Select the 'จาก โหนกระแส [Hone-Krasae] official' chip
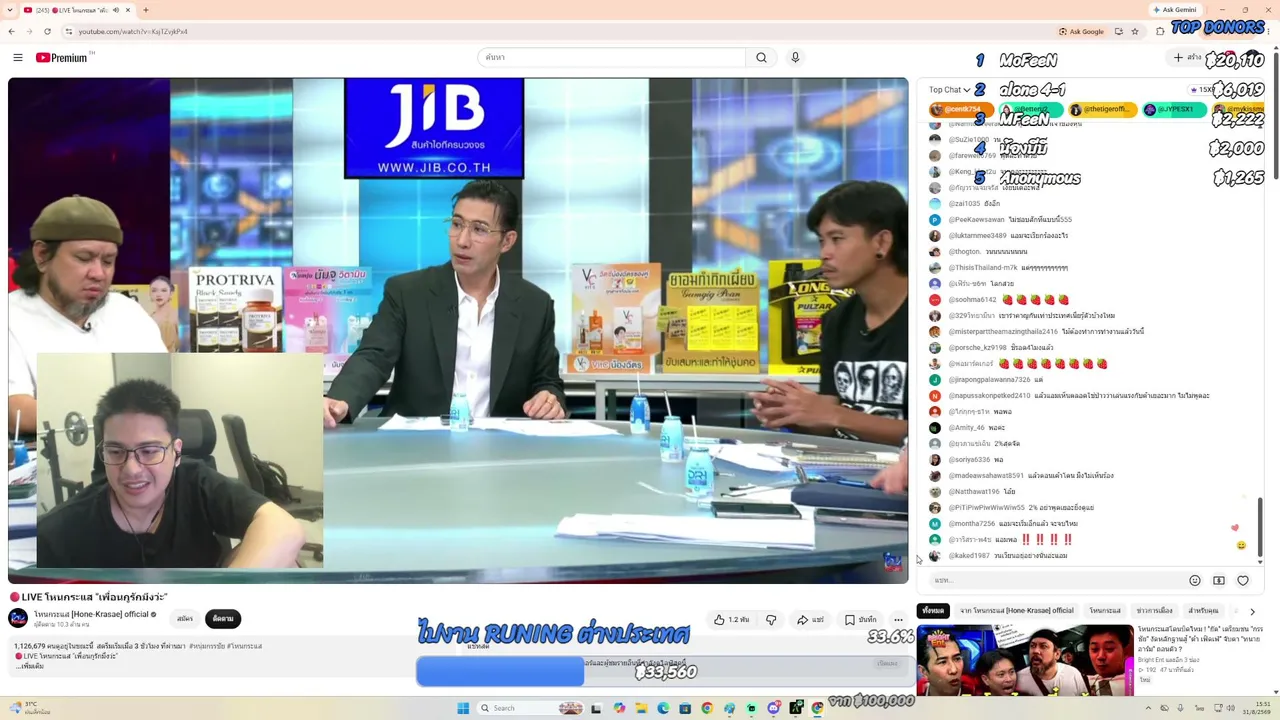Screen dimensions: 1280x720 pyautogui.click(x=1017, y=611)
